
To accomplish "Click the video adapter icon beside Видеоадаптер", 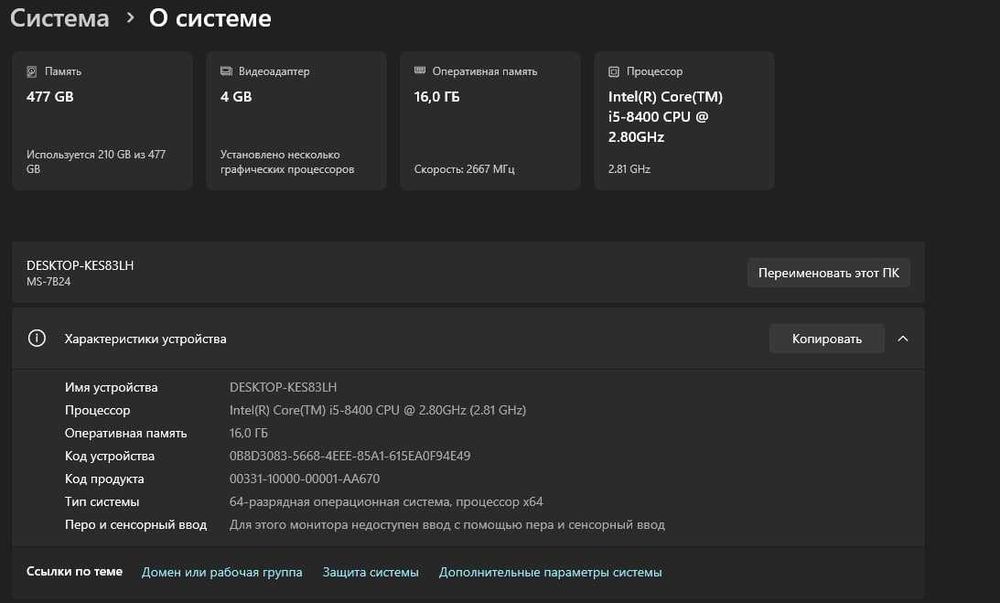I will click(226, 71).
